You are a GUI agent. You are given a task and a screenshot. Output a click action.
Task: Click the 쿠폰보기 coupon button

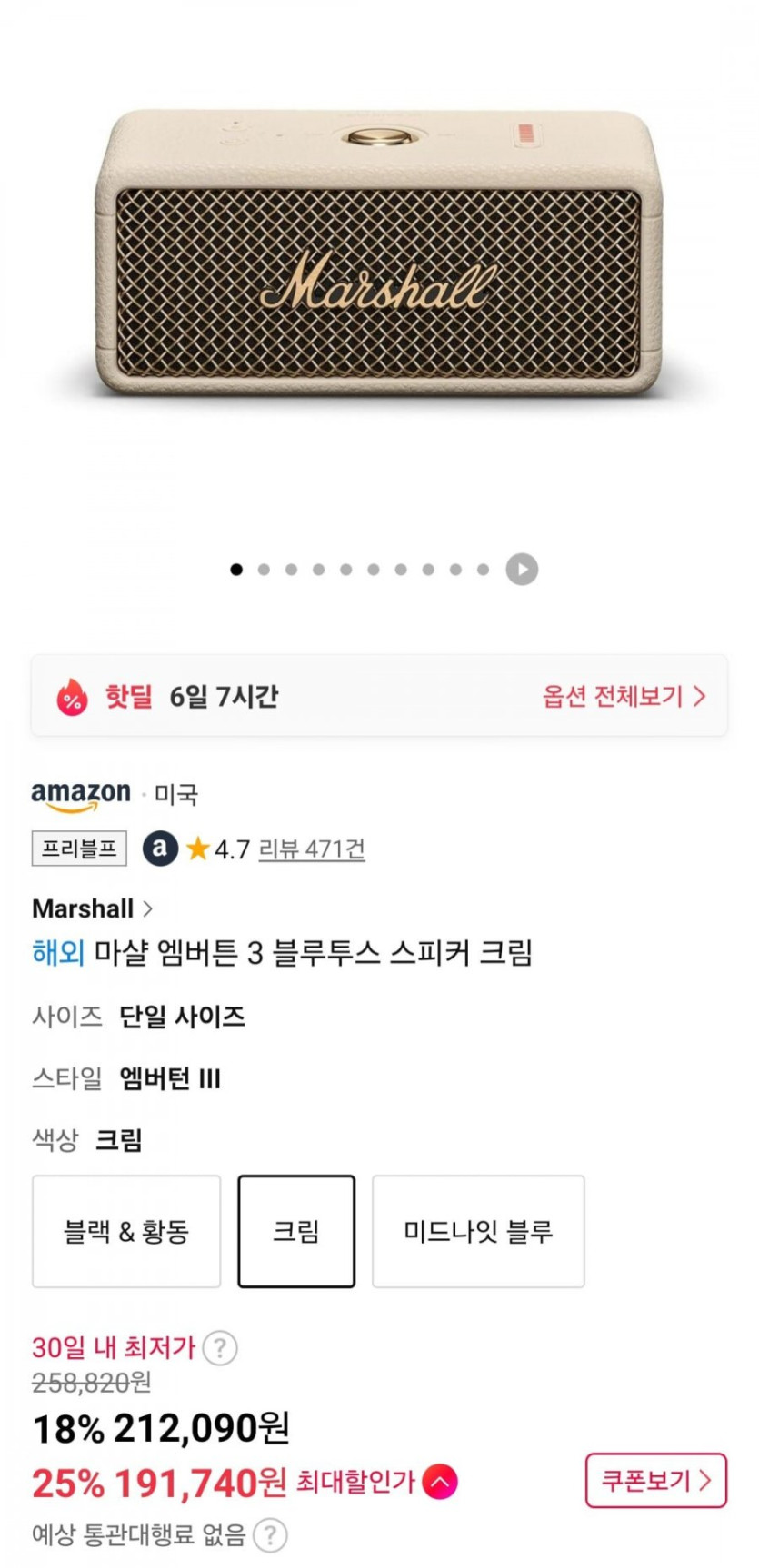click(x=655, y=1481)
